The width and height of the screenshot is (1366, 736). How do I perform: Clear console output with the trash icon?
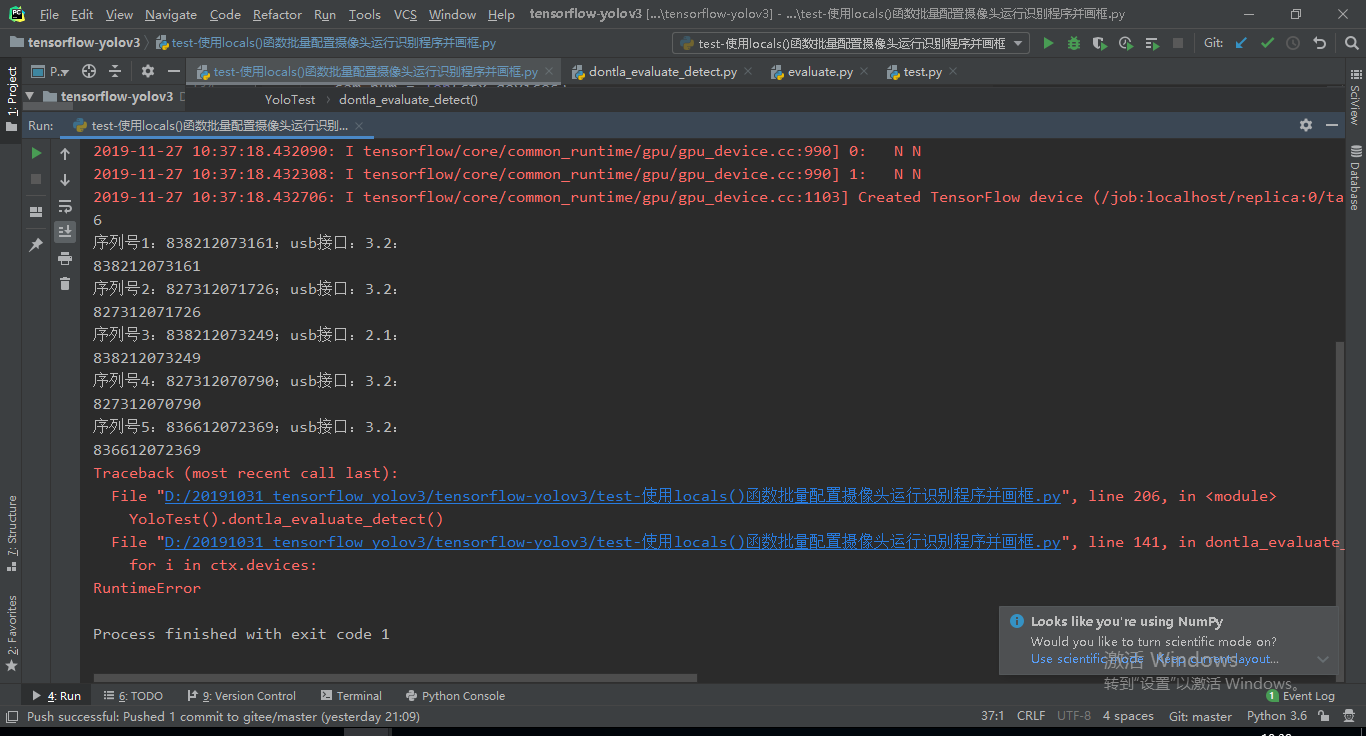[65, 283]
